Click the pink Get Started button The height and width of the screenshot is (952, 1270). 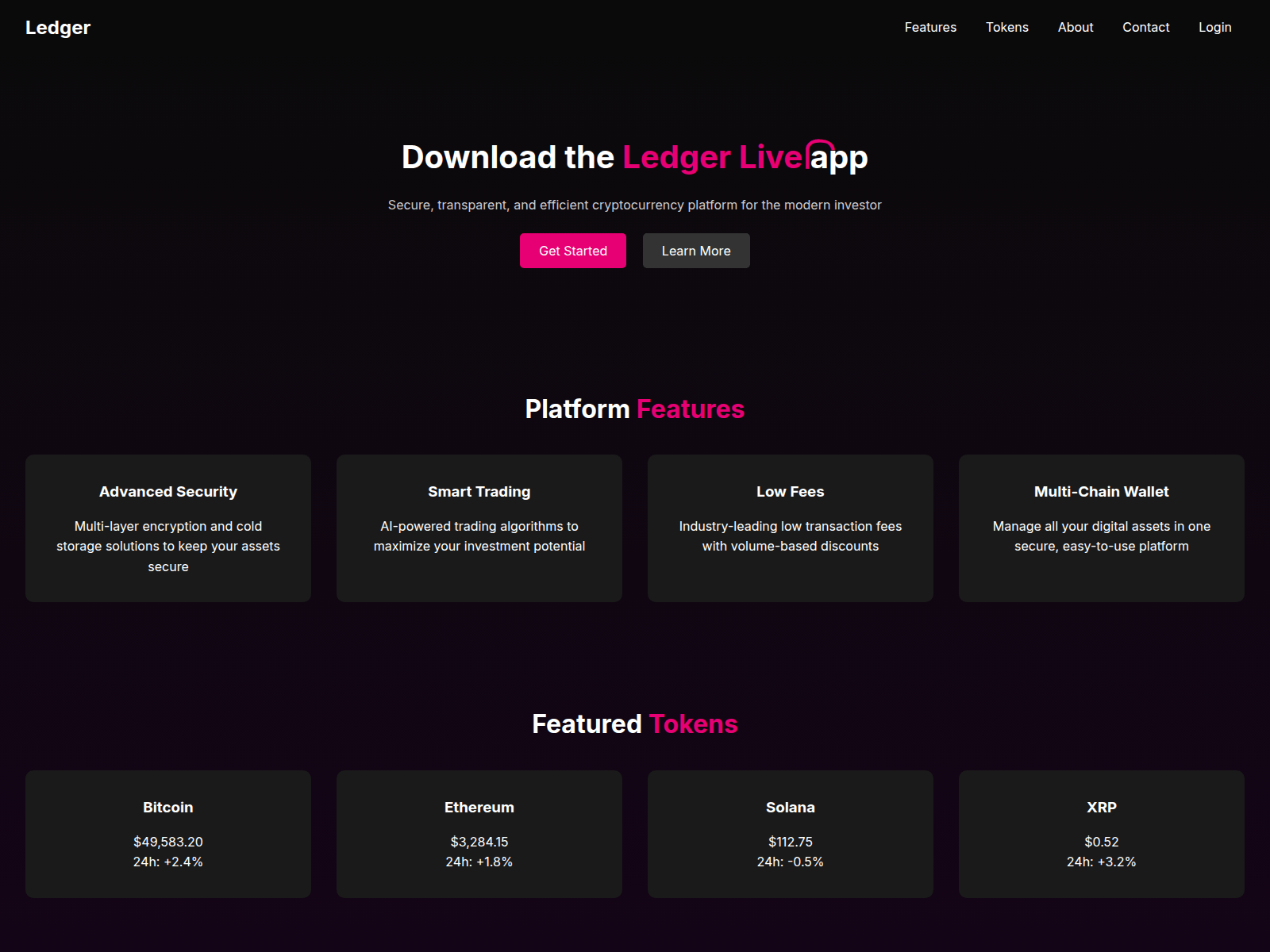(x=573, y=251)
